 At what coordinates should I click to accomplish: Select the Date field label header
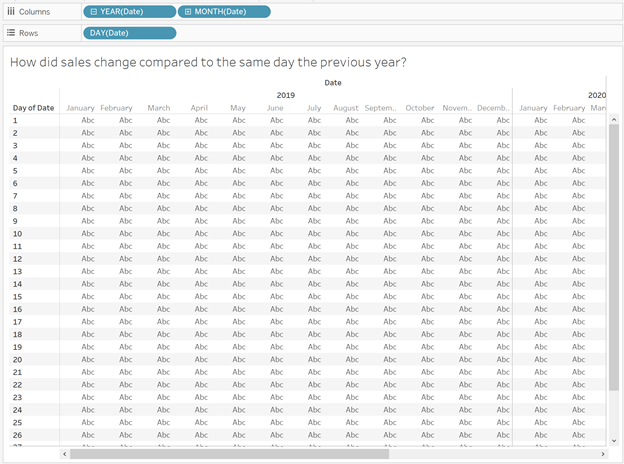[333, 83]
